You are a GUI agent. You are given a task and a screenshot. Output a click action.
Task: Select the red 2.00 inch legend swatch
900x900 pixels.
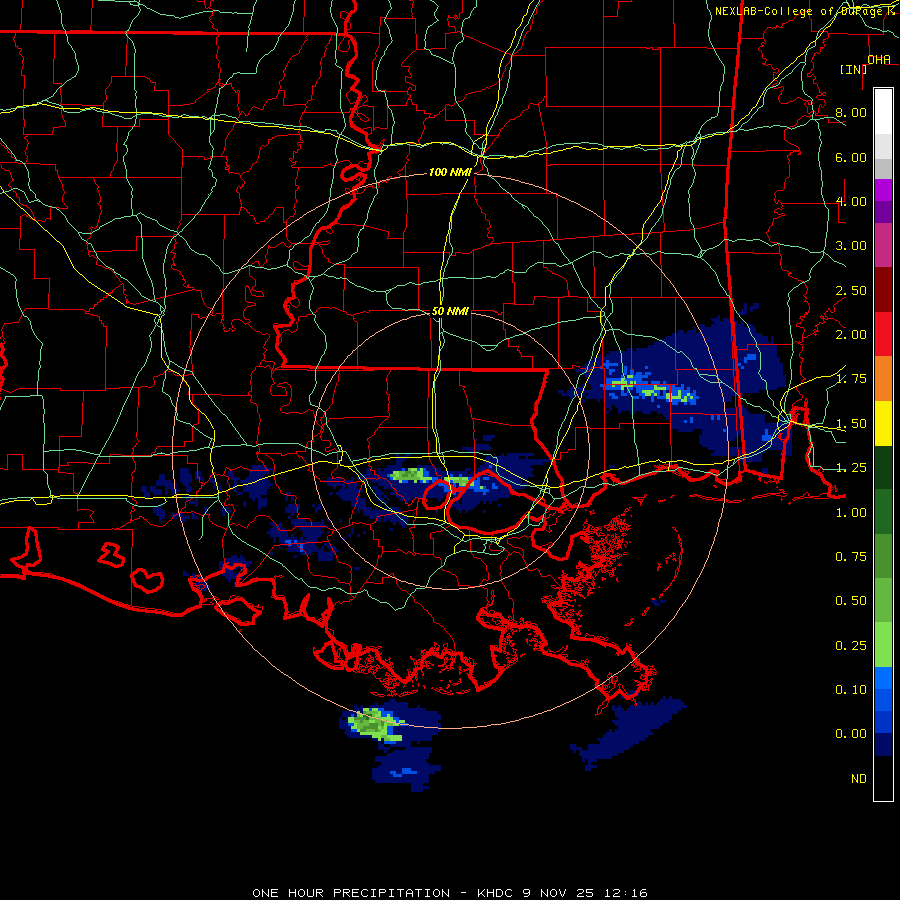883,334
